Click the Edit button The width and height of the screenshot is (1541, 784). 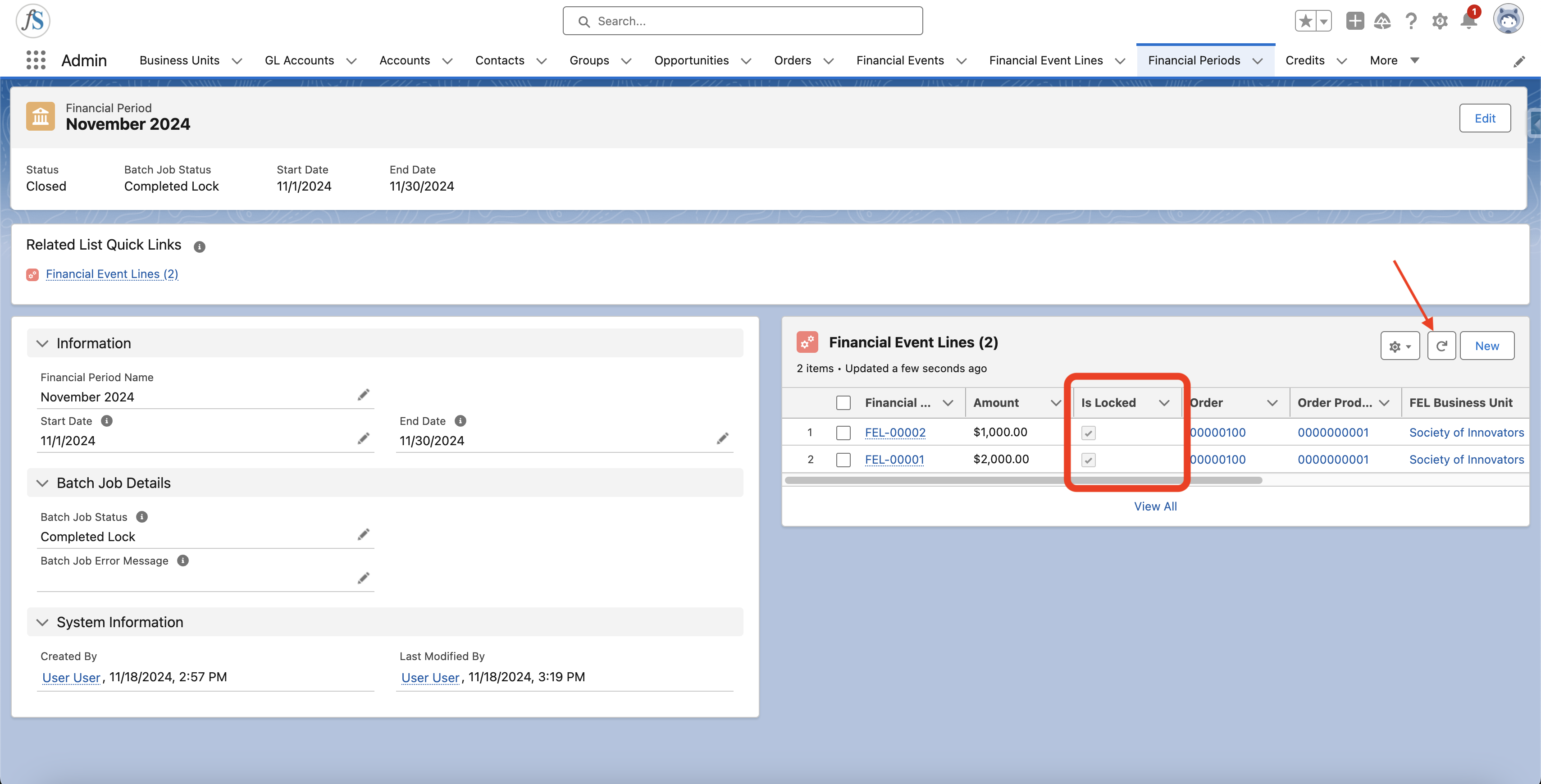(1484, 118)
